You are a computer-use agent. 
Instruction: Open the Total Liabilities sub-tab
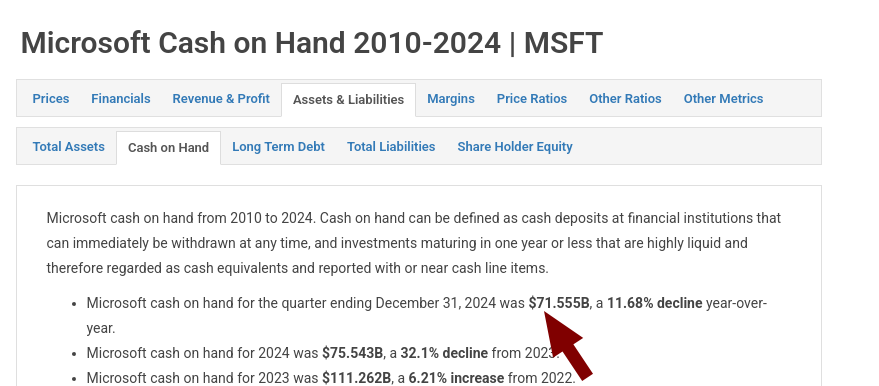(391, 147)
